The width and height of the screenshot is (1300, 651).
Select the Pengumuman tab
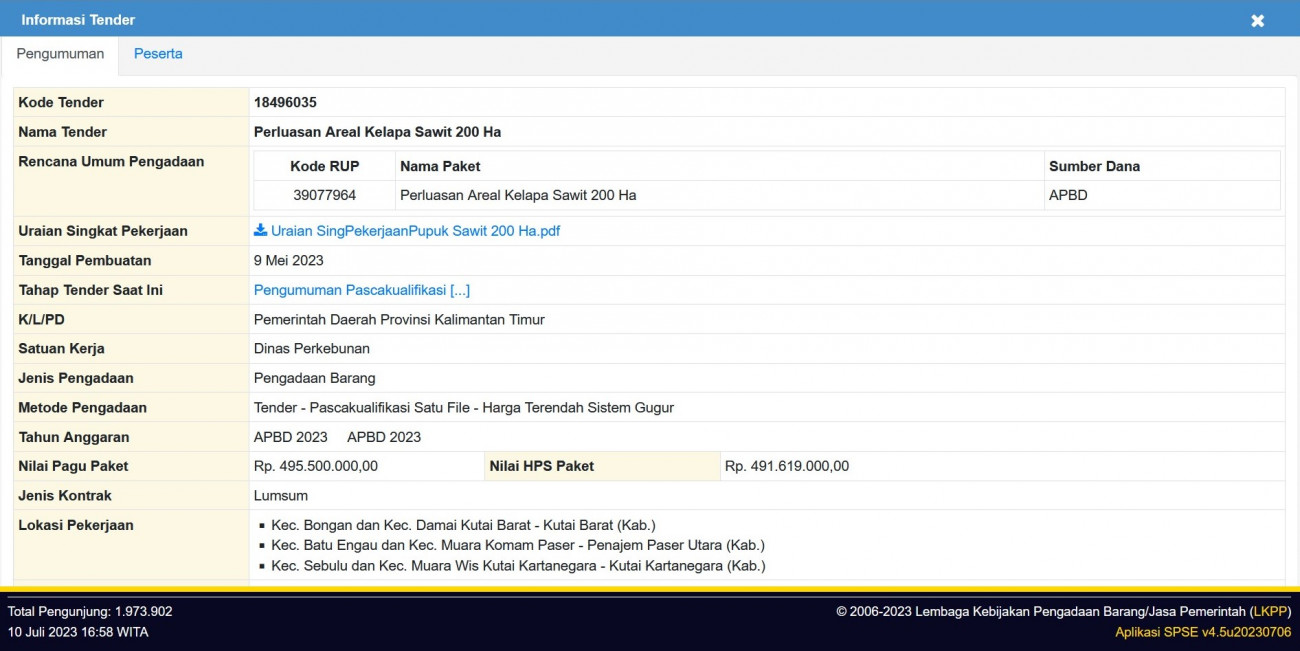[60, 54]
